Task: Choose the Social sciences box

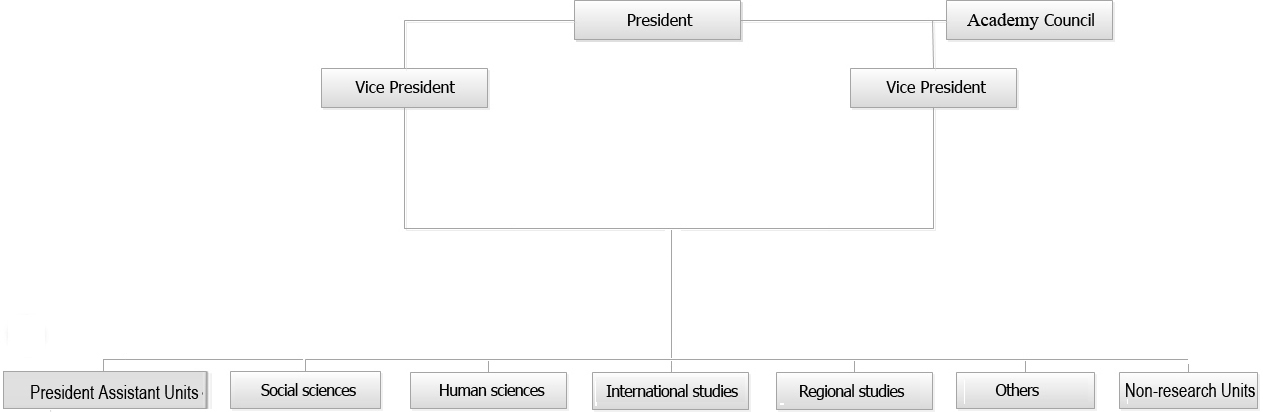Action: [x=305, y=390]
